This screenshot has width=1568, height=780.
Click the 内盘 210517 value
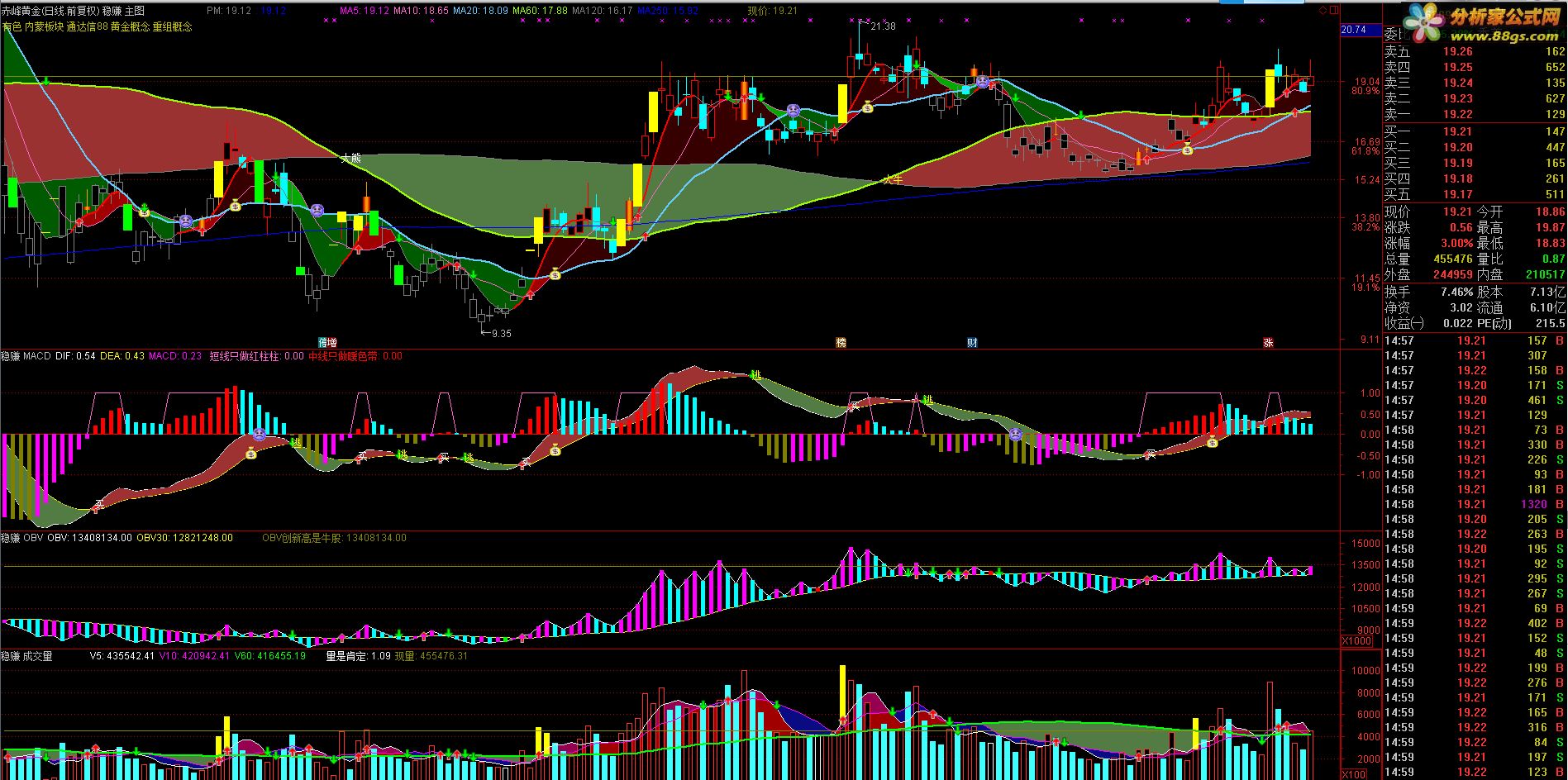point(1546,274)
